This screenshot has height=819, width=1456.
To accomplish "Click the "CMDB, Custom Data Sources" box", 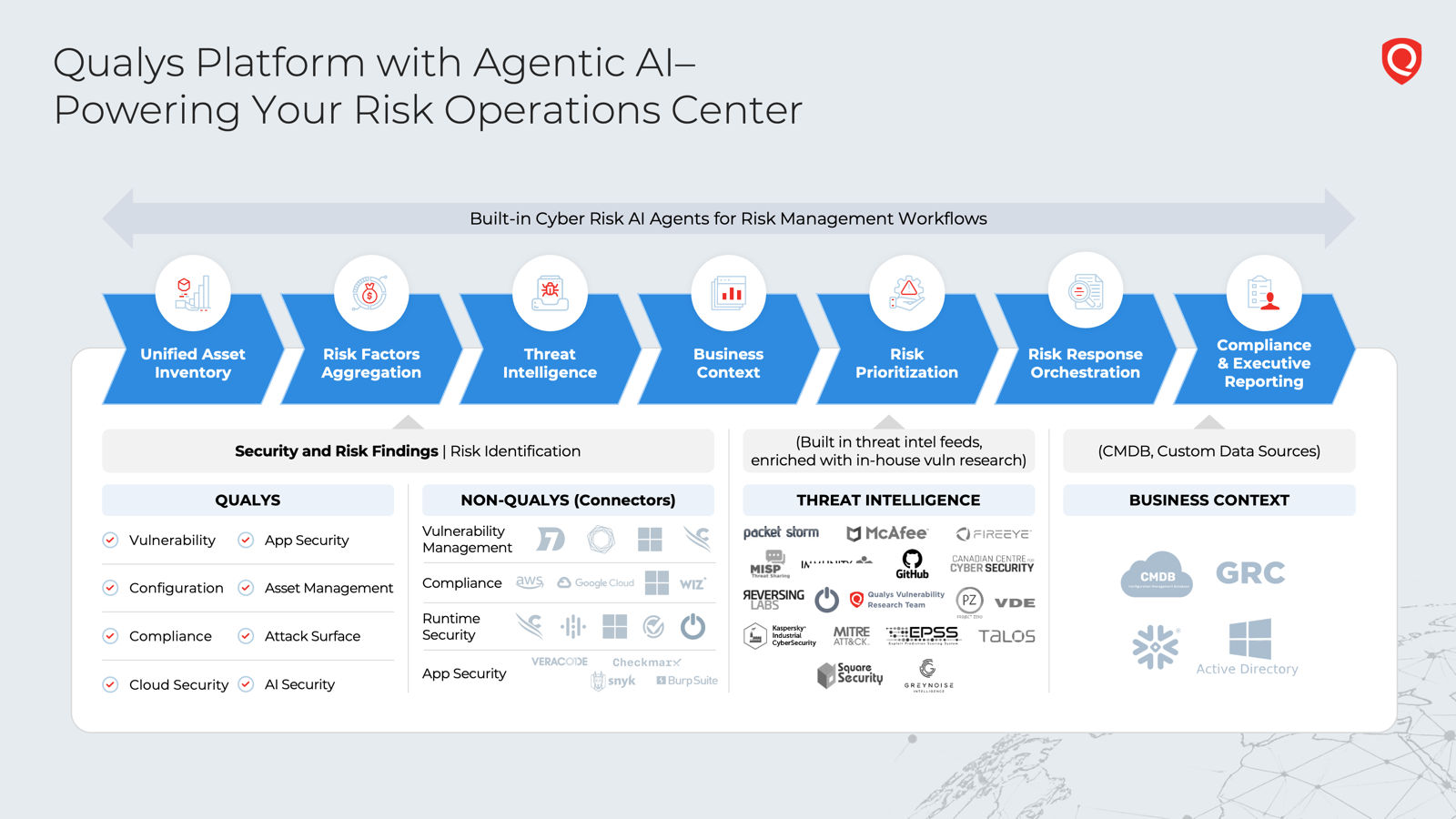I will pos(1209,450).
